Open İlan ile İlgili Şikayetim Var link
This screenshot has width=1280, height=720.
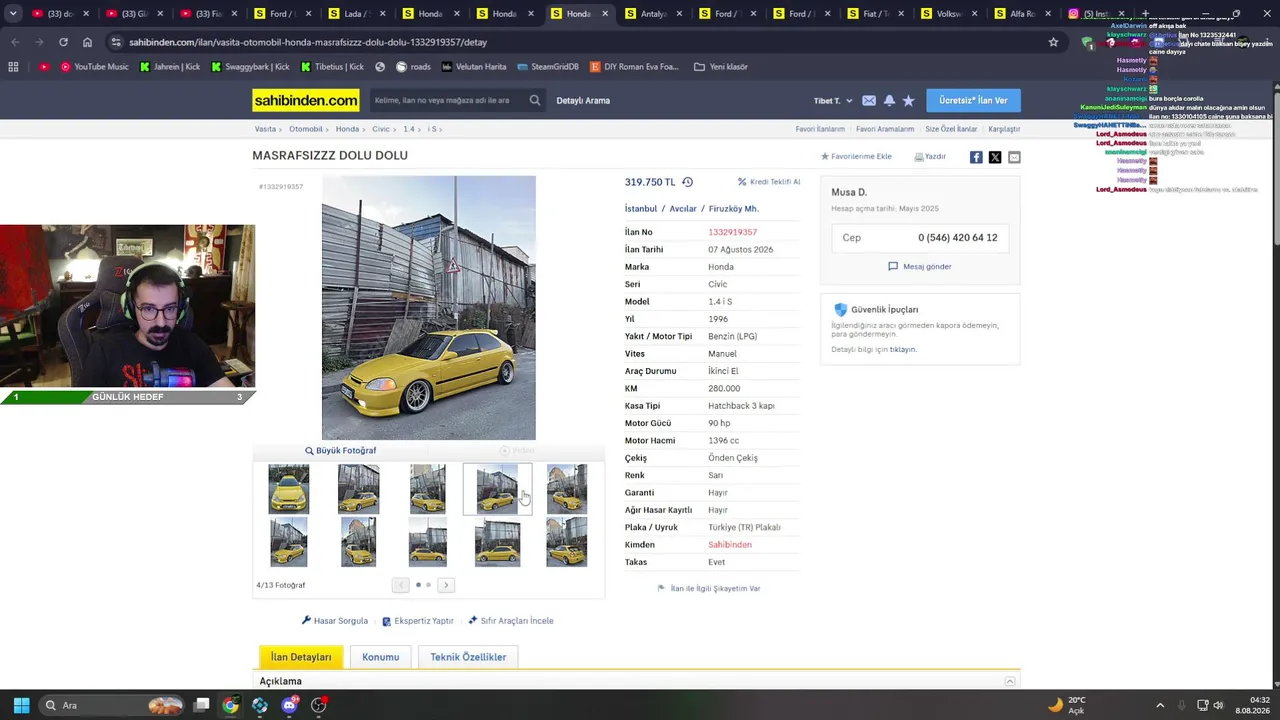pyautogui.click(x=709, y=588)
